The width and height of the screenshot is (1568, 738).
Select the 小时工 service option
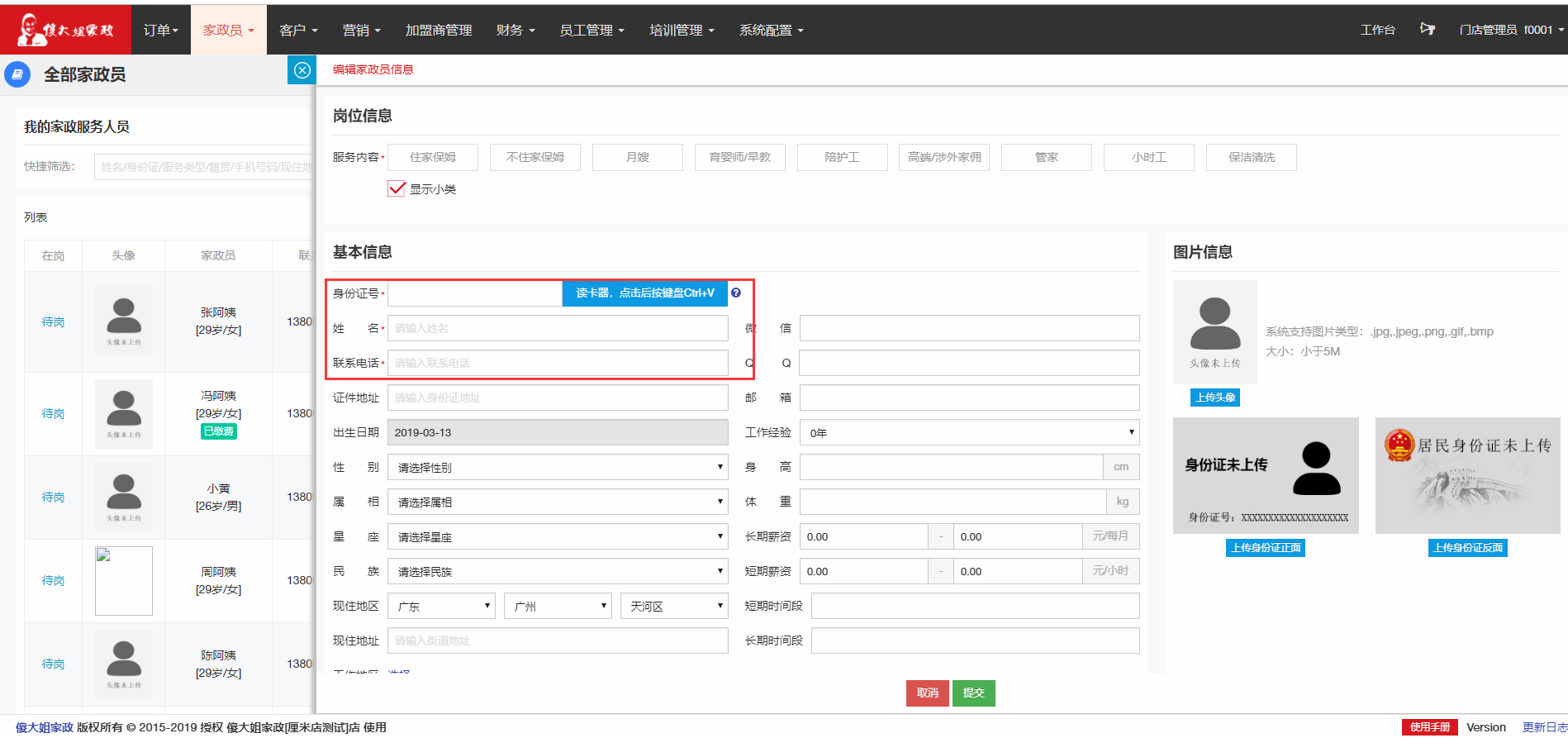1149,157
